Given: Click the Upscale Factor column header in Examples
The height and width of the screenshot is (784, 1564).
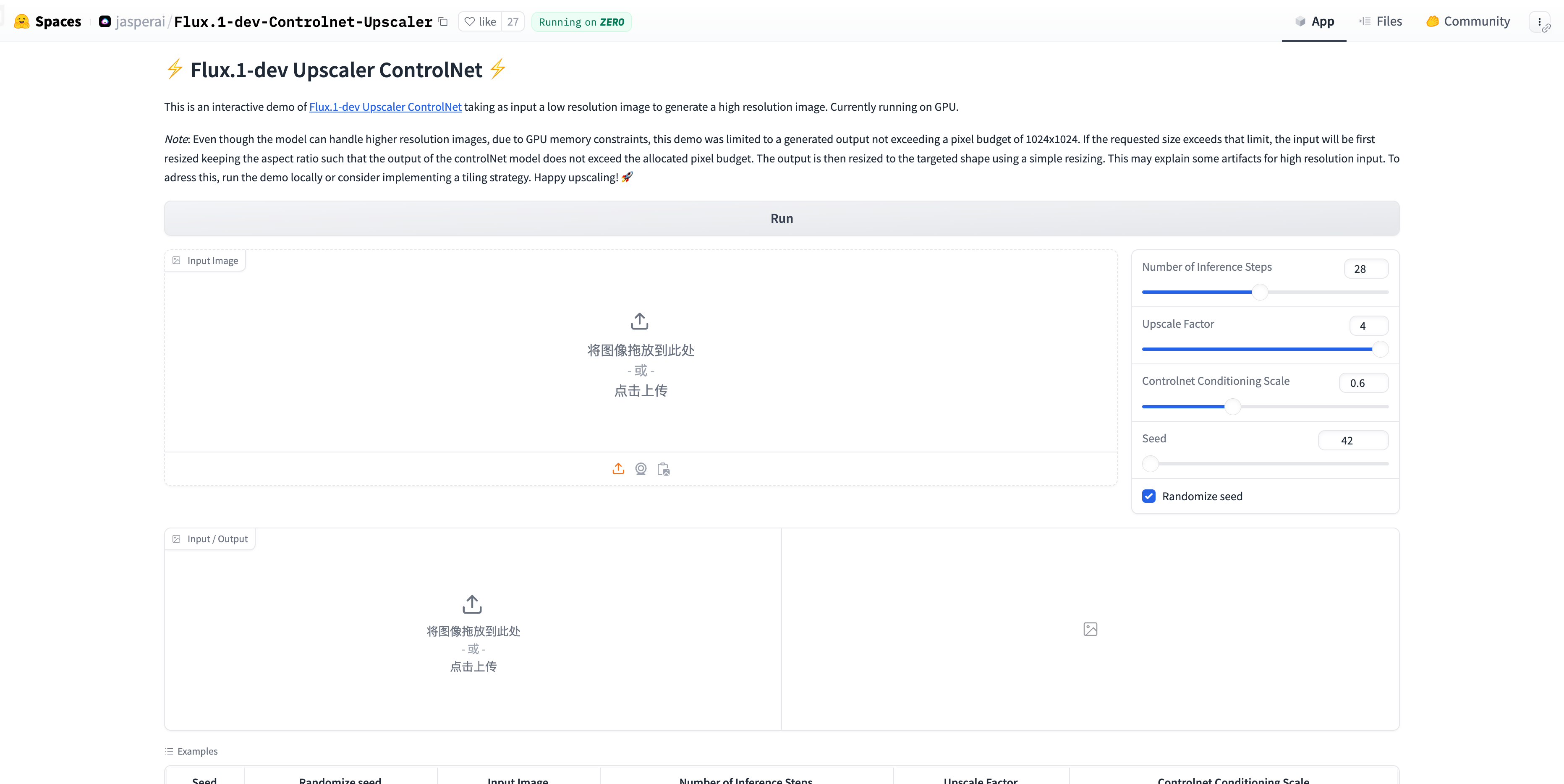Looking at the screenshot, I should [x=981, y=780].
